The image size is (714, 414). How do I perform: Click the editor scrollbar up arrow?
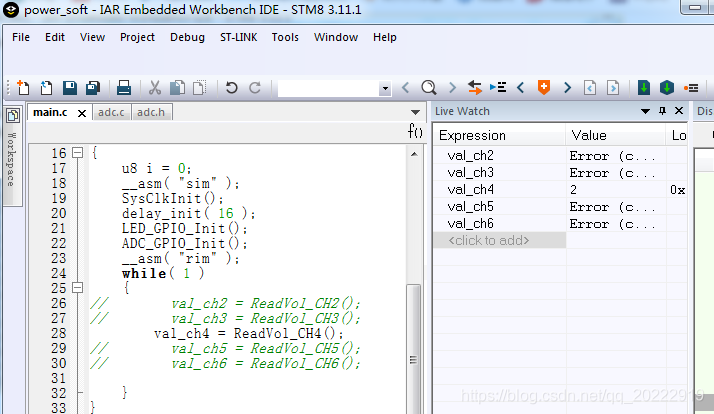pyautogui.click(x=414, y=154)
